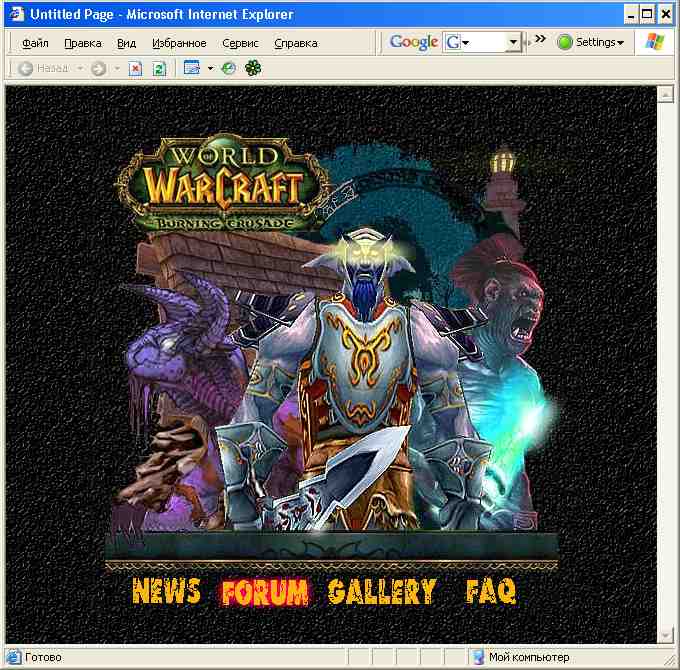
Task: Open the Сервис menu
Action: pyautogui.click(x=240, y=43)
